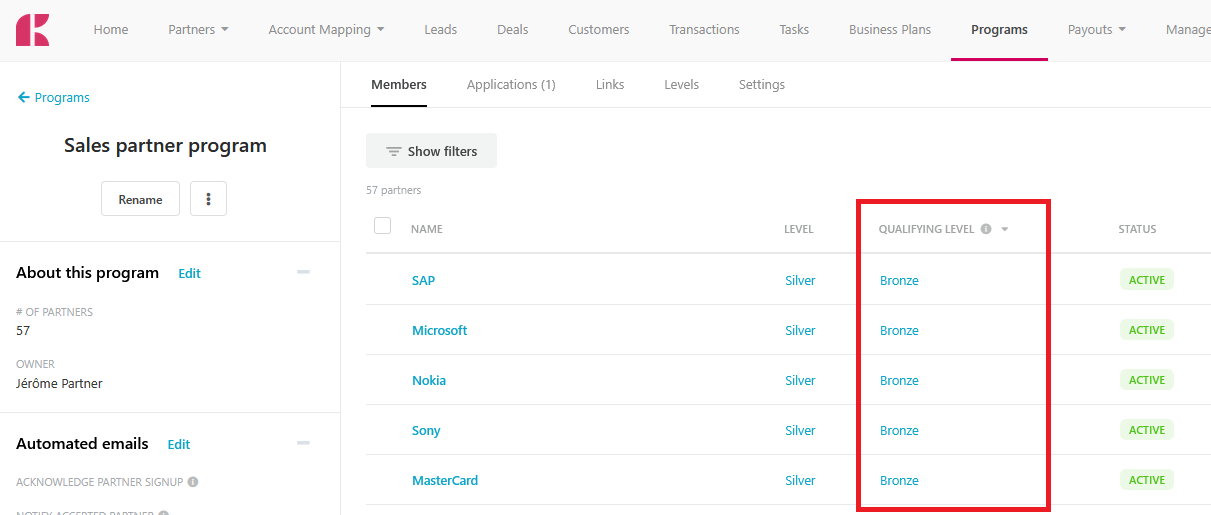1211x515 pixels.
Task: Open Transactions in the navigation bar
Action: click(705, 30)
